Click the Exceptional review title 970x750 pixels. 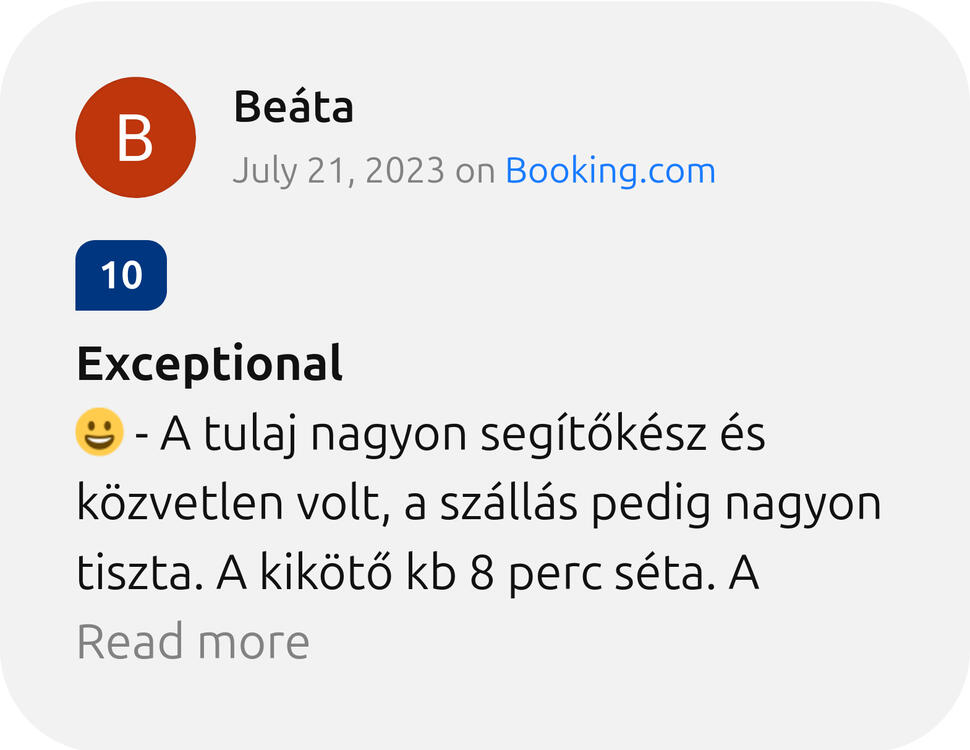(209, 364)
